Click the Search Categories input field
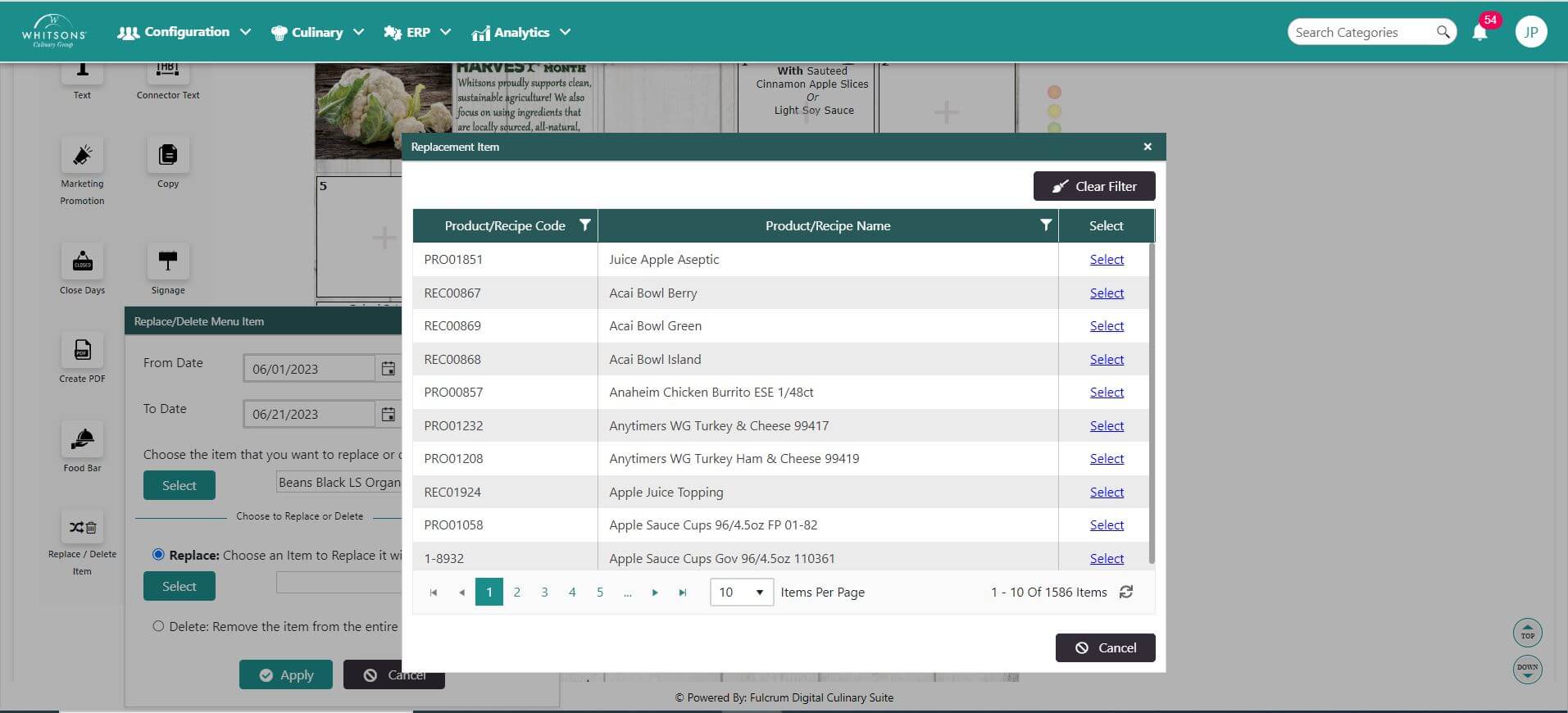This screenshot has height=713, width=1568. (1361, 32)
